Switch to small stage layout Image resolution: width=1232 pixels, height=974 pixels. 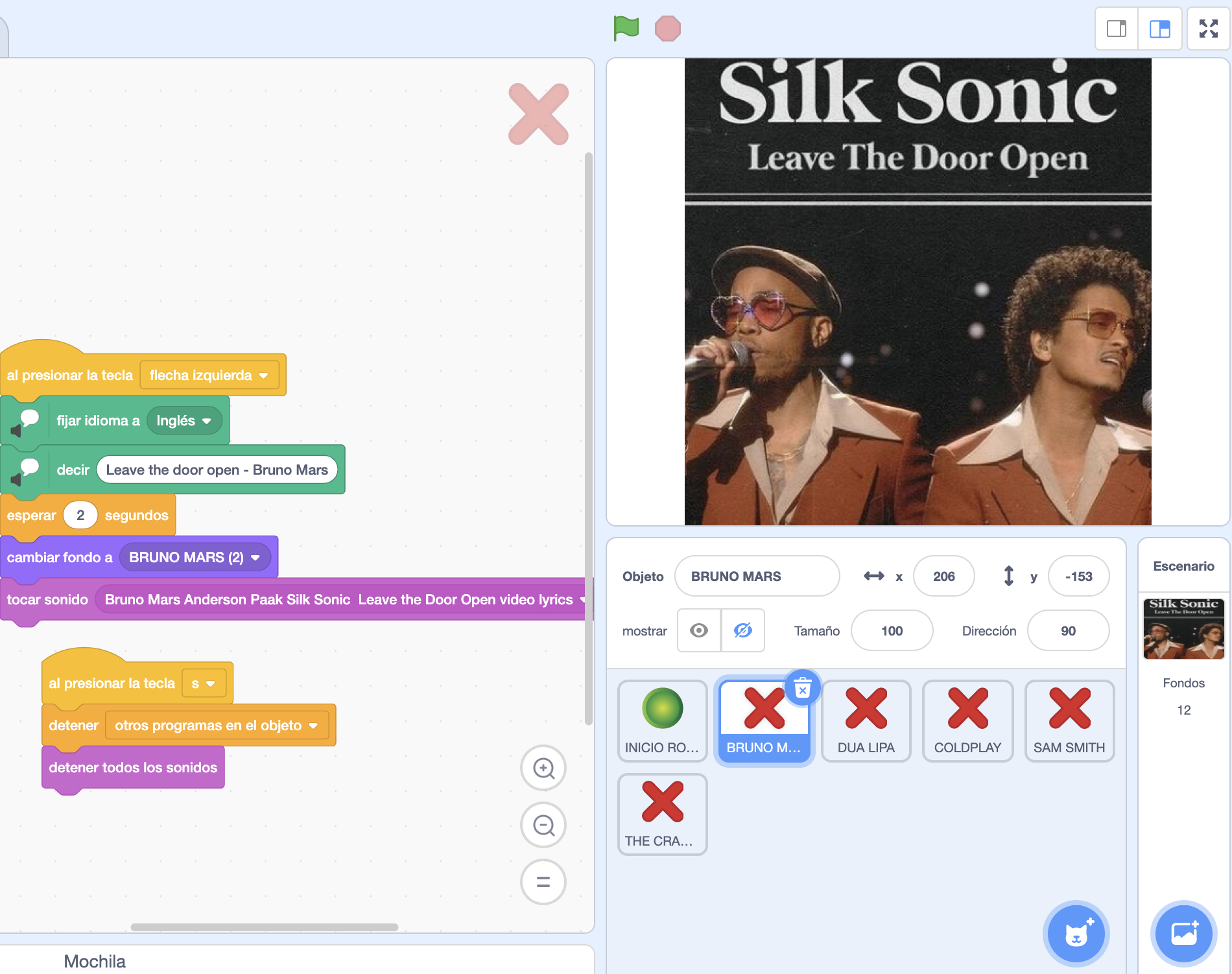pos(1117,29)
